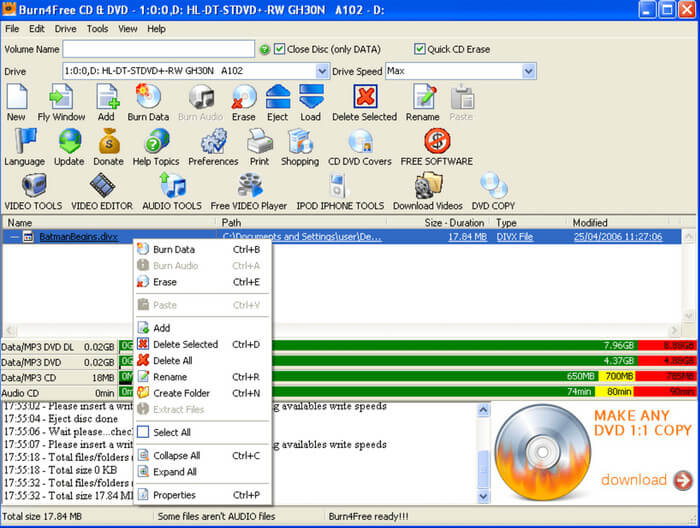Choose Expand All in context menu
This screenshot has height=528, width=700.
pyautogui.click(x=203, y=472)
